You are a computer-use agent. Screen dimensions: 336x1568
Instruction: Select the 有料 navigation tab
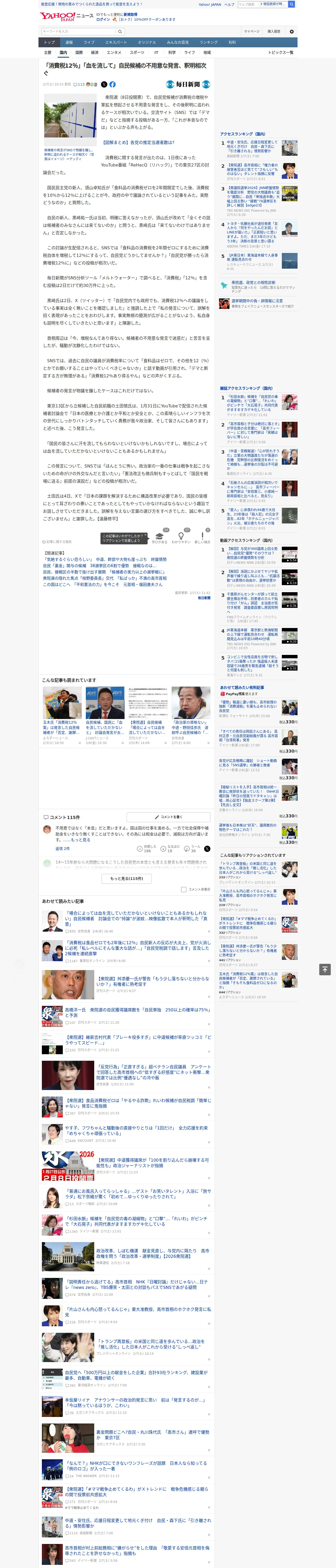pyautogui.click(x=232, y=43)
